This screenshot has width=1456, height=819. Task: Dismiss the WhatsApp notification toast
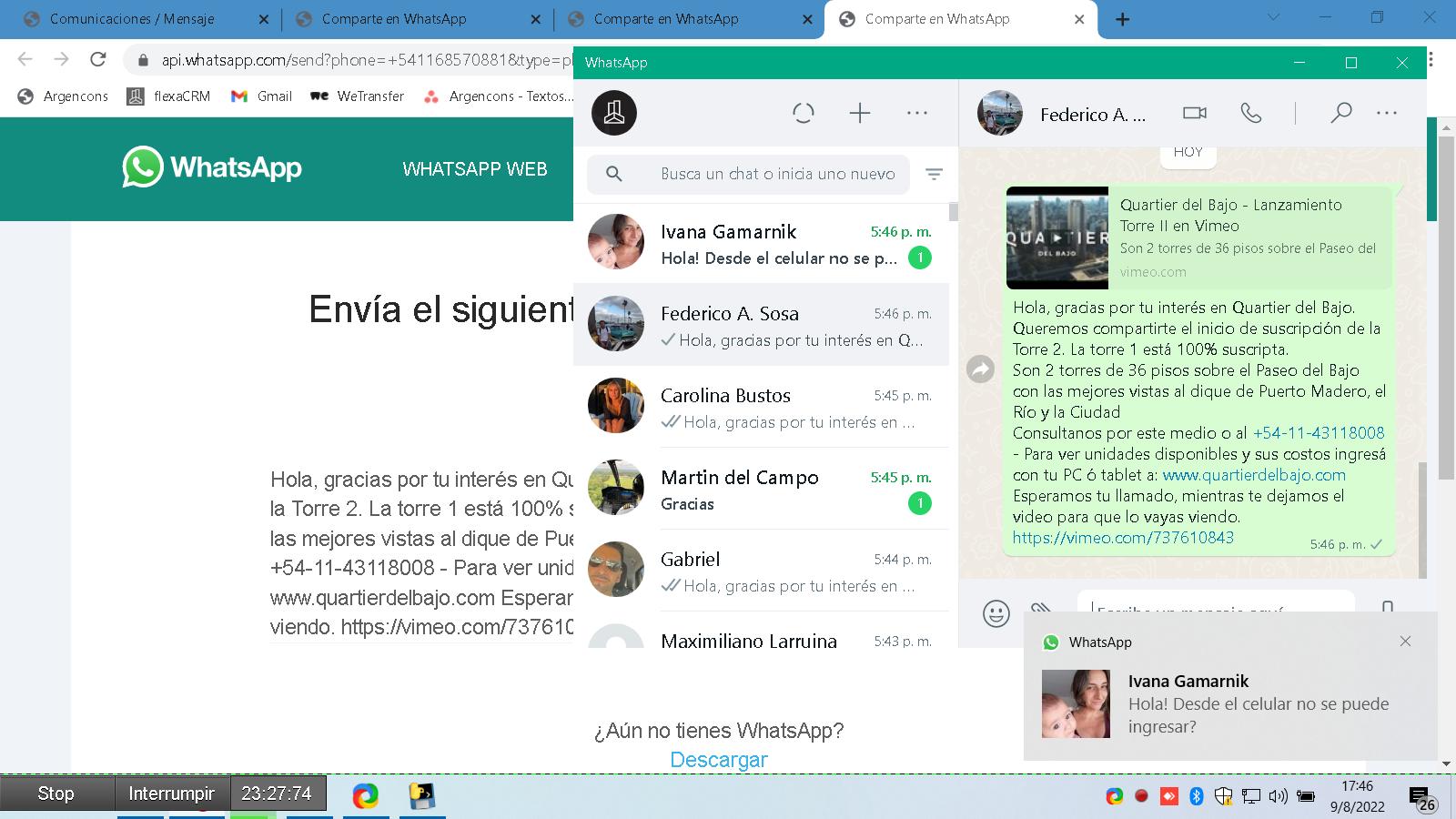[x=1405, y=642]
